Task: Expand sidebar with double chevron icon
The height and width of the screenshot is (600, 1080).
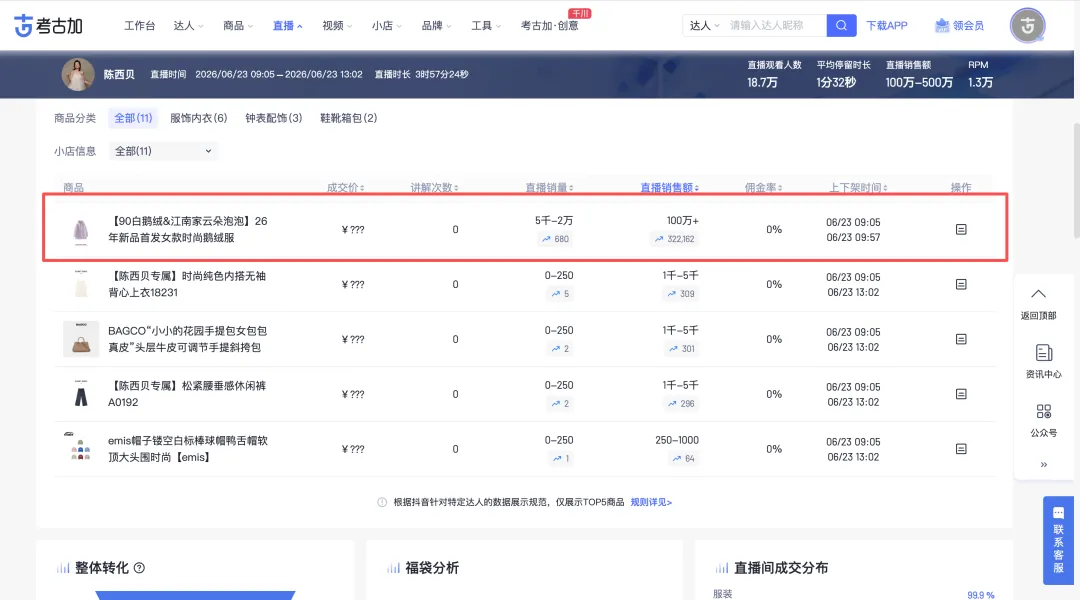Action: coord(1043,465)
